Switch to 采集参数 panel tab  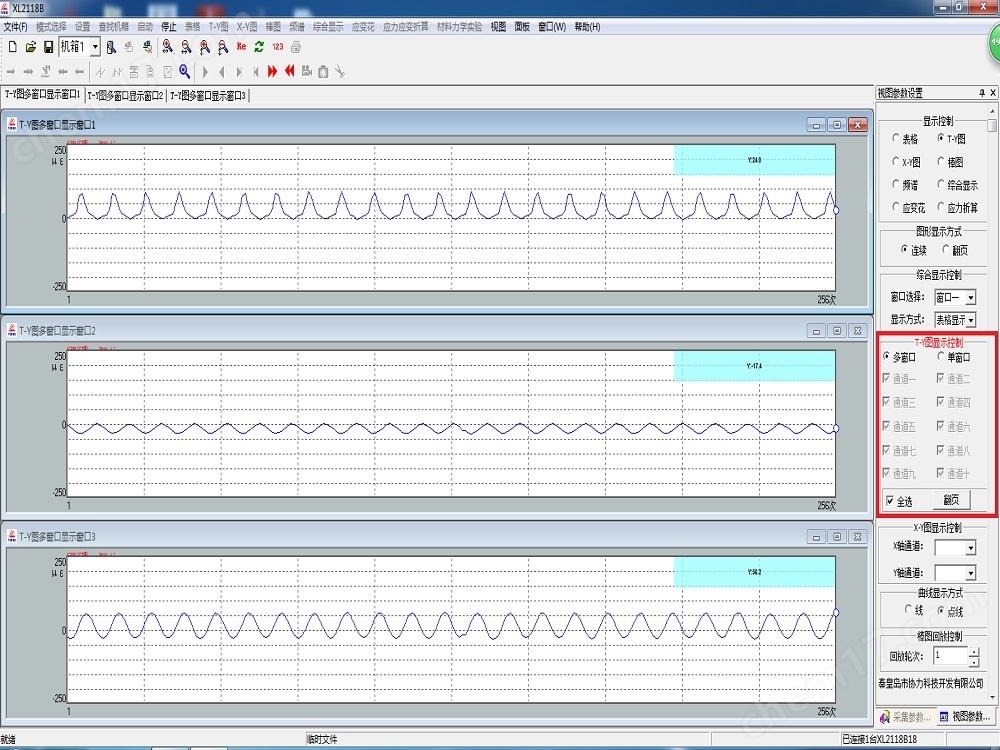pyautogui.click(x=906, y=717)
